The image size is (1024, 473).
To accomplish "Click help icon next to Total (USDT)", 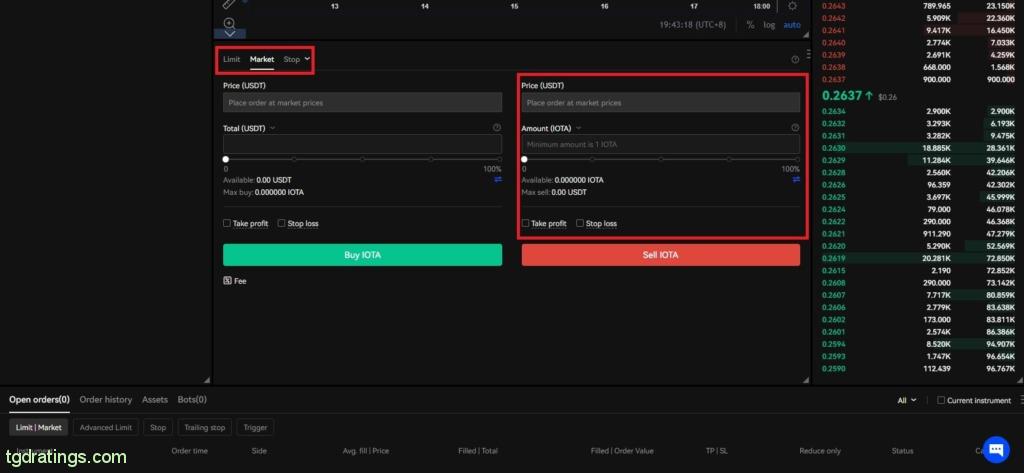I will pyautogui.click(x=497, y=128).
